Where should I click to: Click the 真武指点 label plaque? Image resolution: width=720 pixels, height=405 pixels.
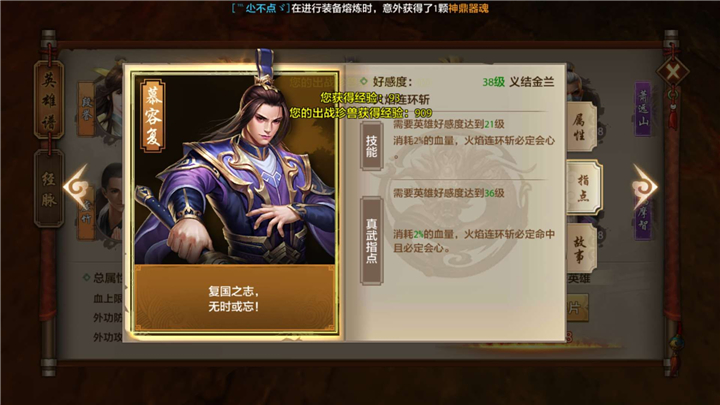tap(371, 241)
